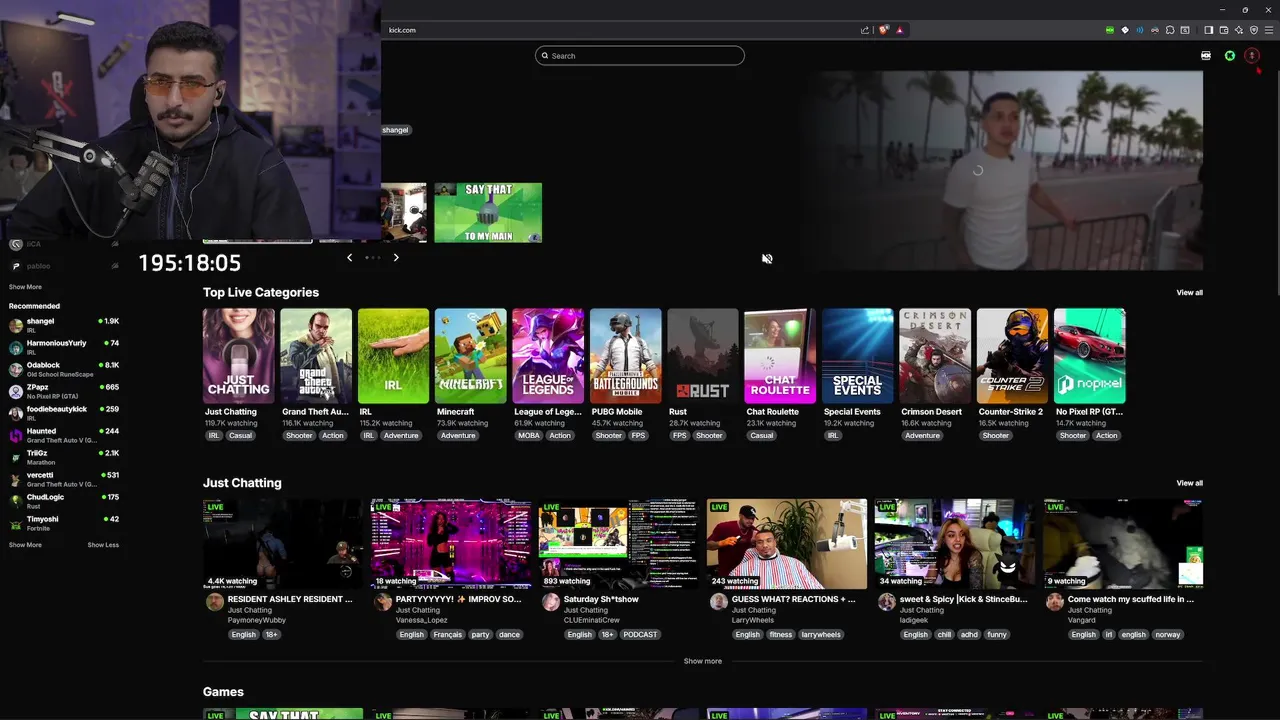The image size is (1280, 720).
Task: Click Vanessa_Lopez streamer avatar
Action: coord(382,602)
